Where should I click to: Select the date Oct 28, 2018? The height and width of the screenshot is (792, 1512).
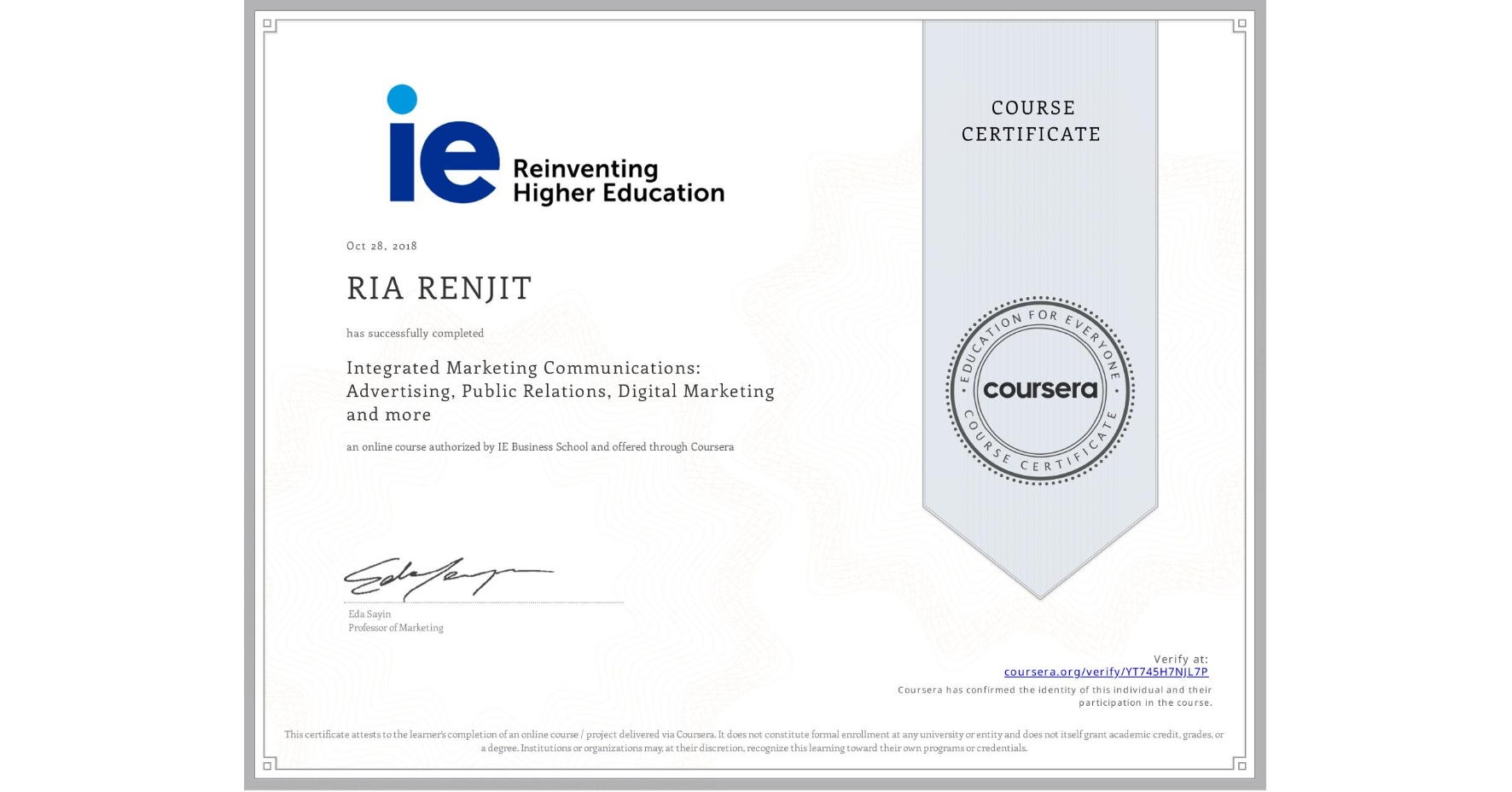coord(381,246)
